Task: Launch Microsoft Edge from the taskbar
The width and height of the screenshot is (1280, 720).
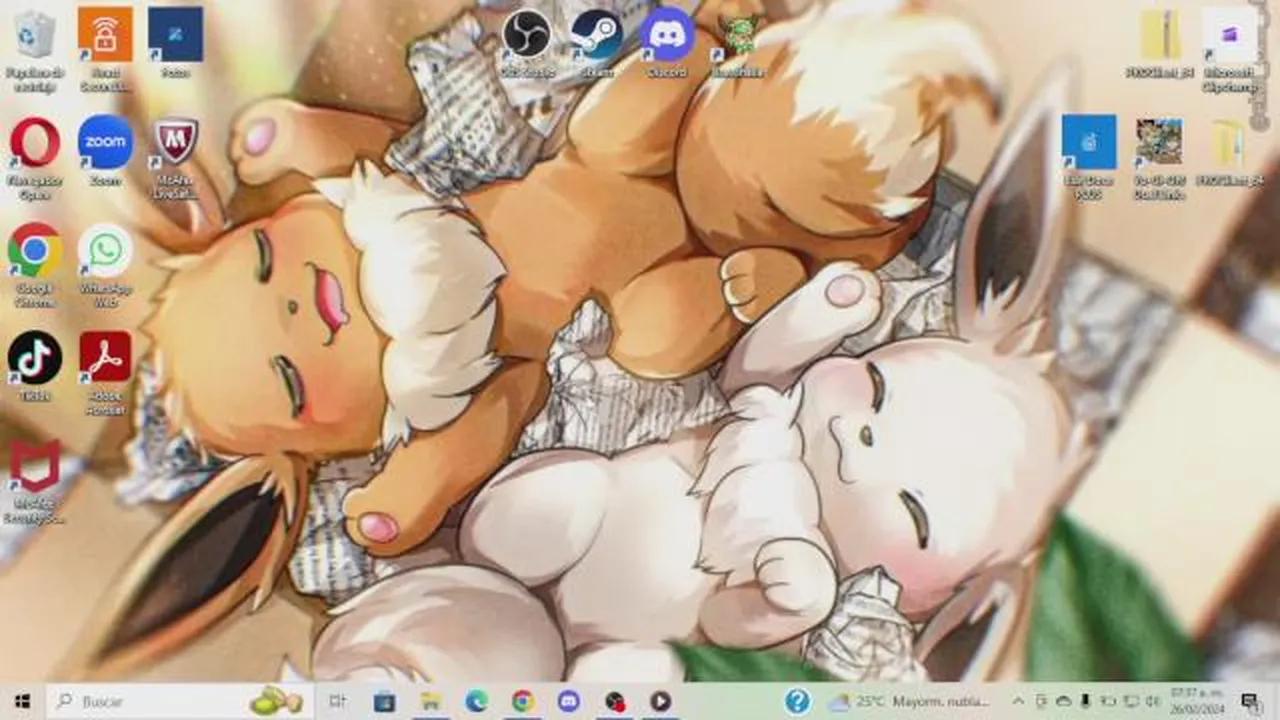Action: (477, 701)
